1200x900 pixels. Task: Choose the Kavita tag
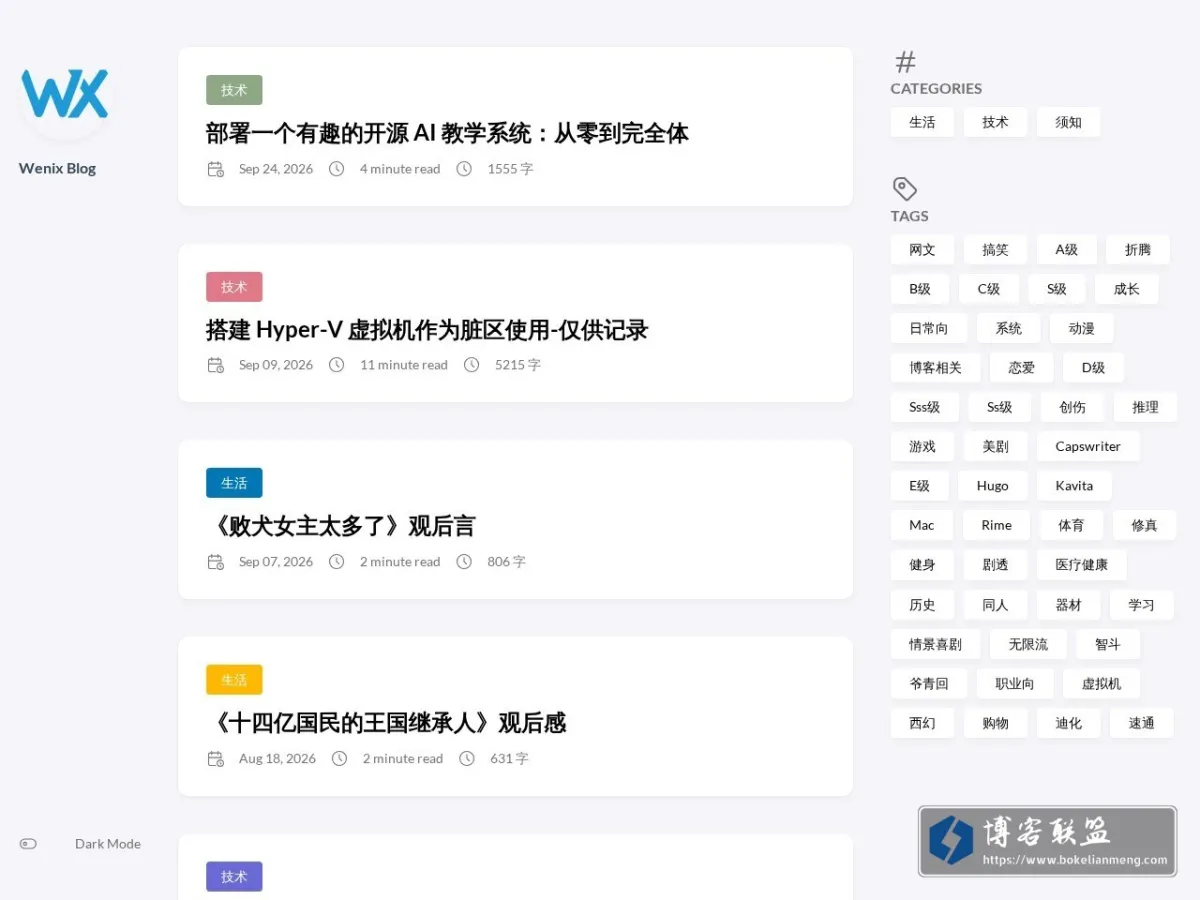(x=1074, y=486)
